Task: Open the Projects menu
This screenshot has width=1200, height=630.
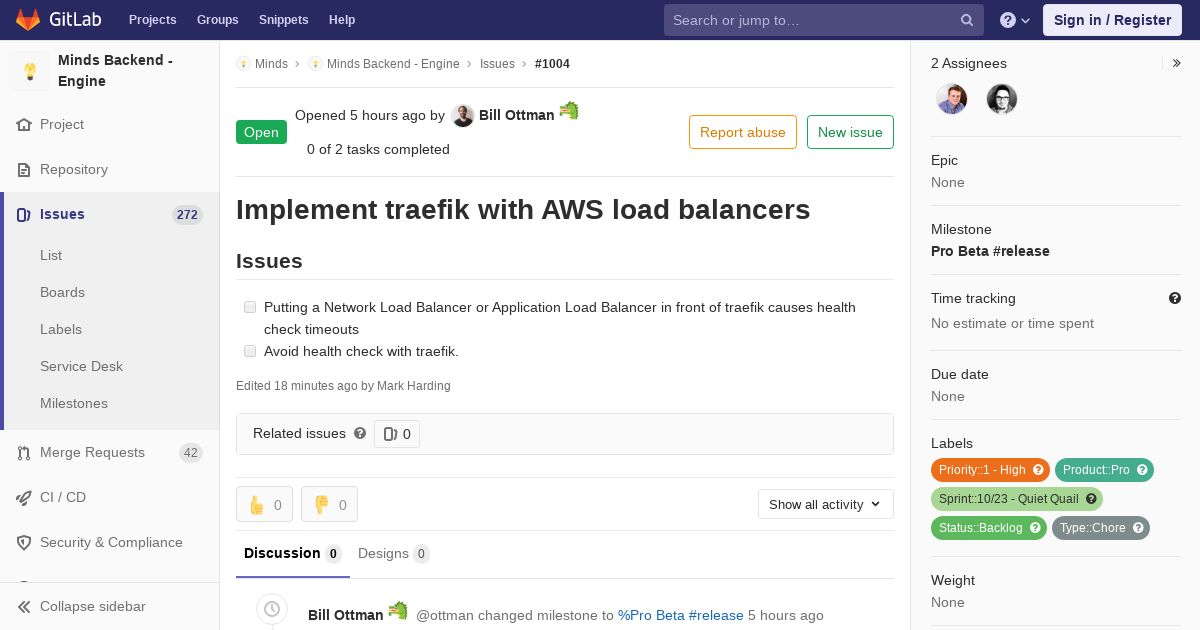Action: [153, 20]
